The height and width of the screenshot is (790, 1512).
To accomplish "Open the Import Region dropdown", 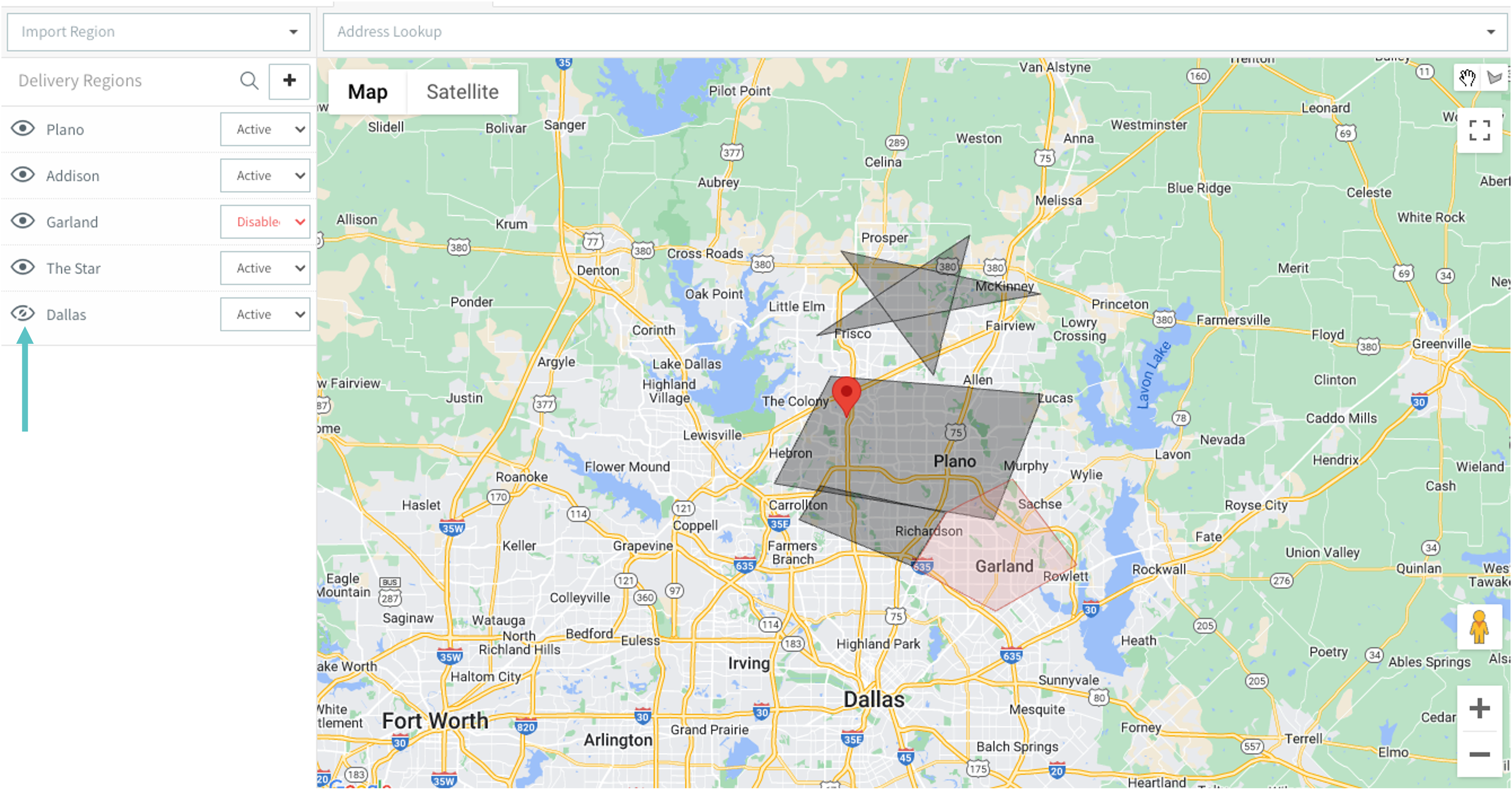I will pyautogui.click(x=158, y=32).
